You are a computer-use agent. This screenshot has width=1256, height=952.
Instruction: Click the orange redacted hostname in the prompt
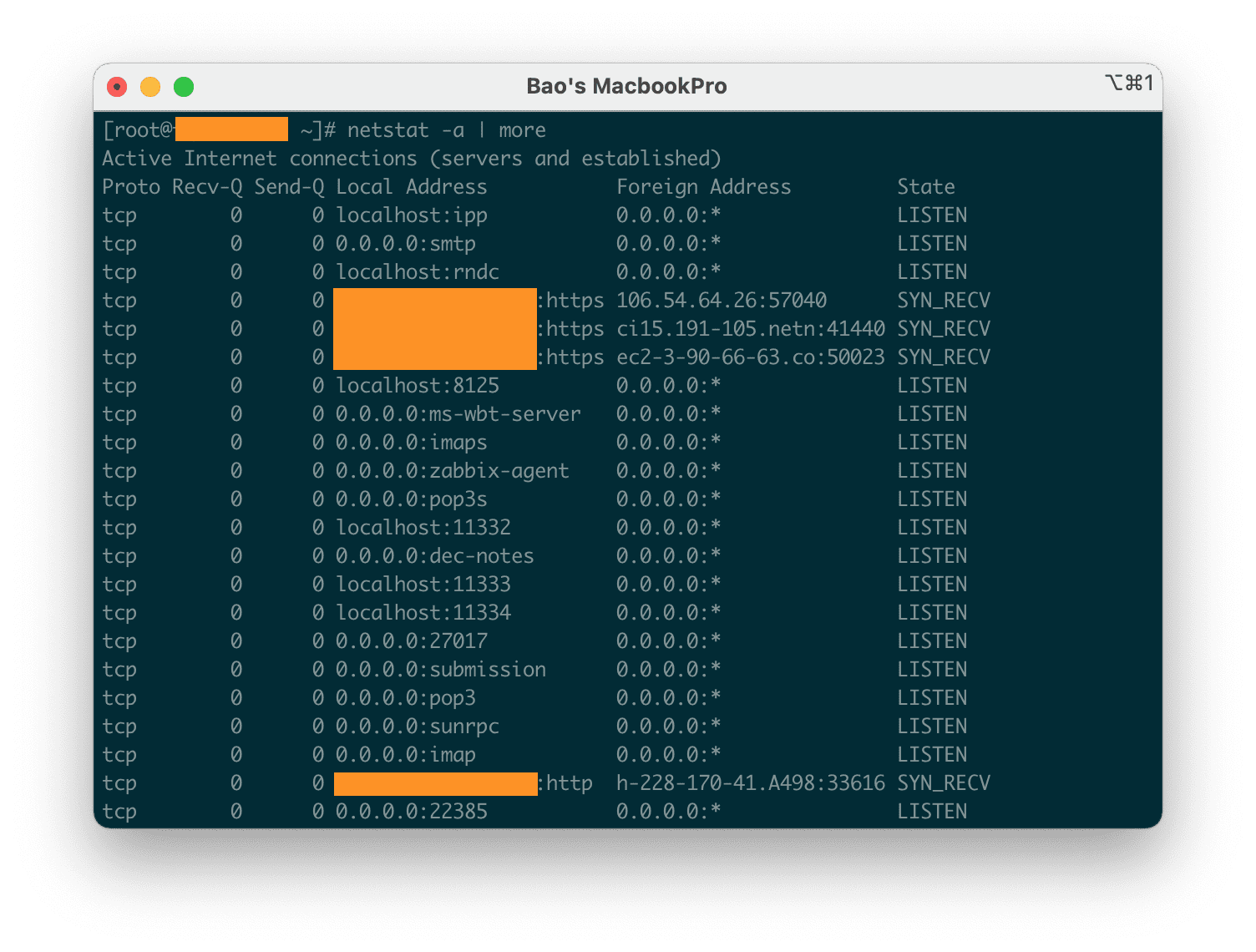(x=231, y=130)
